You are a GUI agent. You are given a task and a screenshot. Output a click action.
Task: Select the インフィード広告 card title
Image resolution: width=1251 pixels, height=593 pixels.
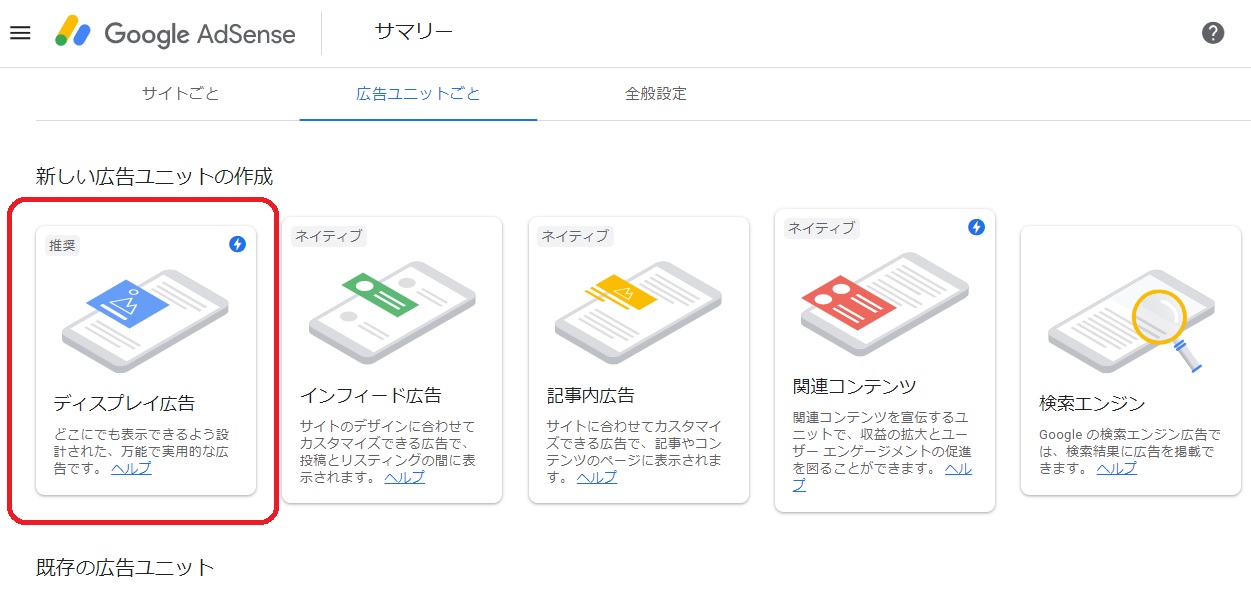371,395
